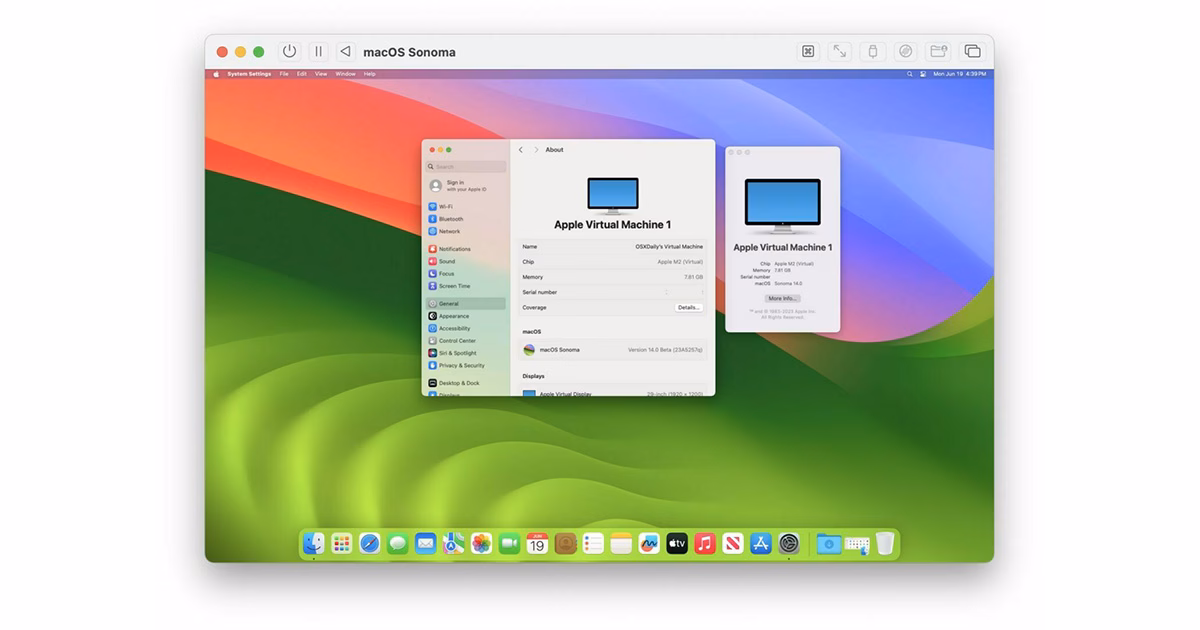Open the Edit menu
The height and width of the screenshot is (630, 1200).
tap(302, 74)
